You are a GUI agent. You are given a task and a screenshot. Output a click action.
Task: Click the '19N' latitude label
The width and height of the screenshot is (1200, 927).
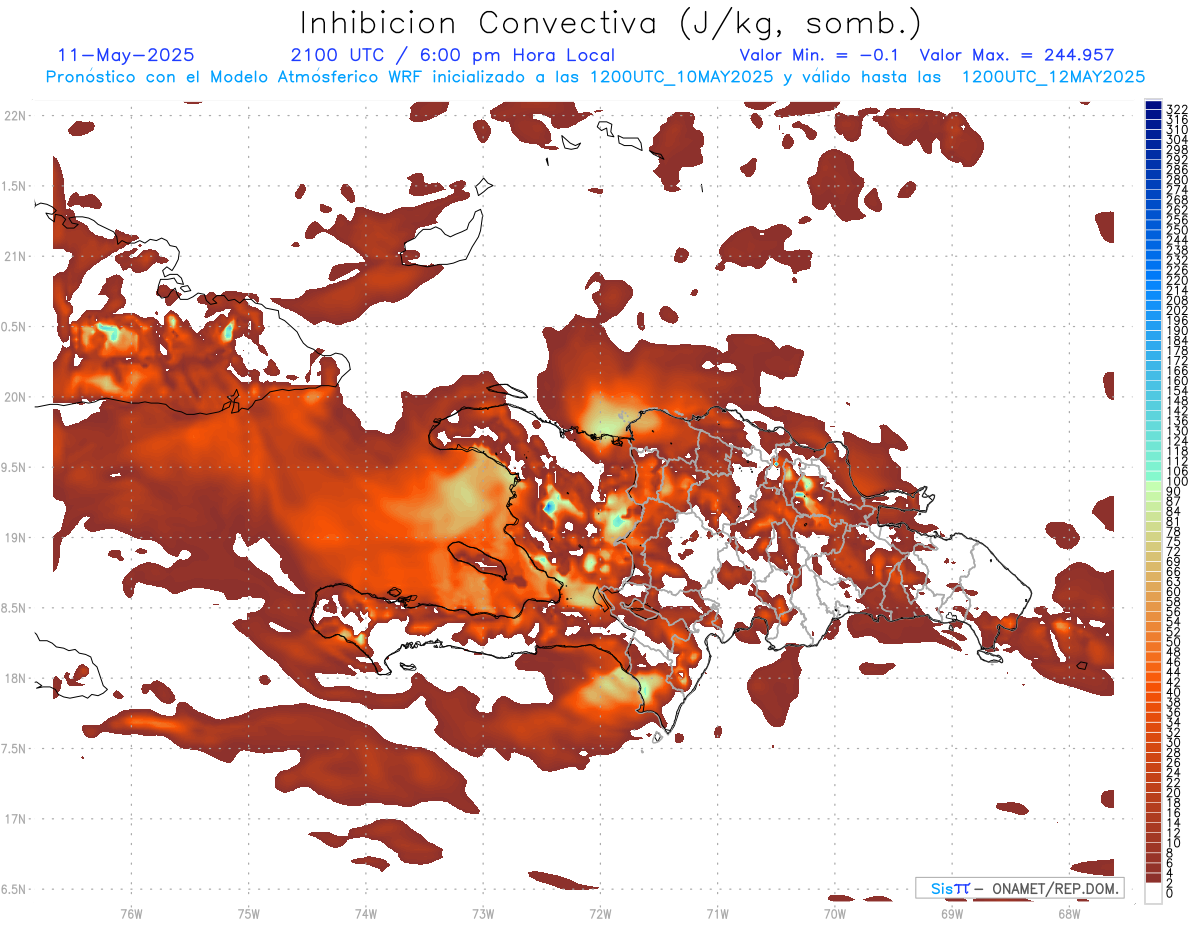point(14,538)
